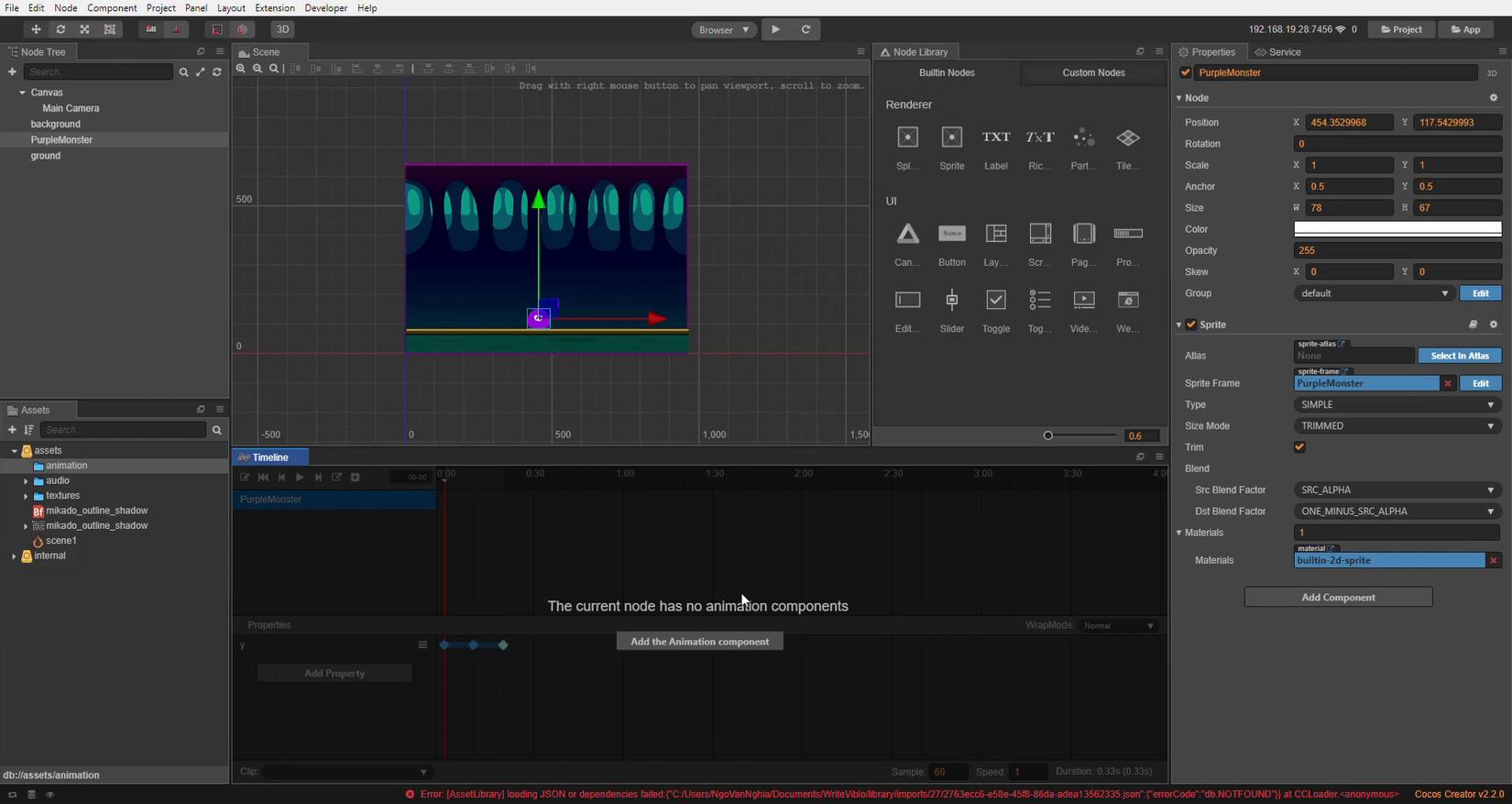The height and width of the screenshot is (804, 1512).
Task: Switch to the Custom Nodes tab
Action: [1093, 72]
